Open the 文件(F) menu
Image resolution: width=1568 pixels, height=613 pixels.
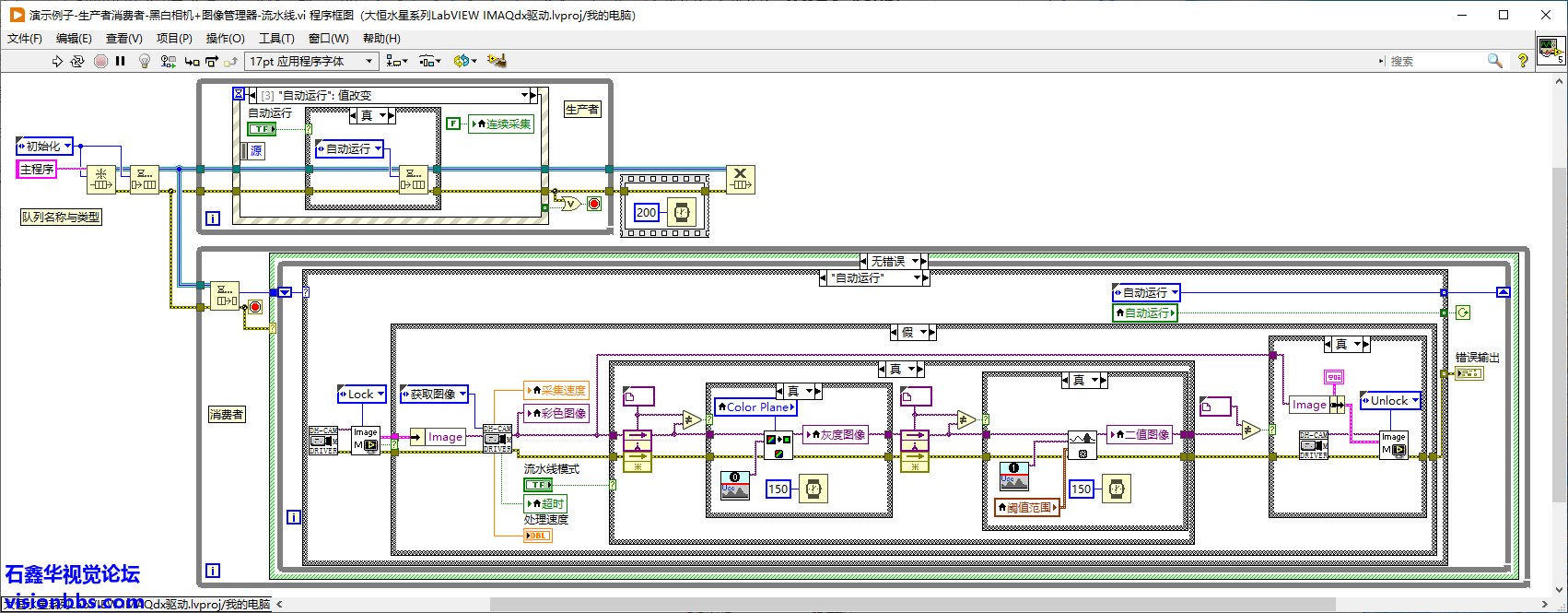click(25, 38)
